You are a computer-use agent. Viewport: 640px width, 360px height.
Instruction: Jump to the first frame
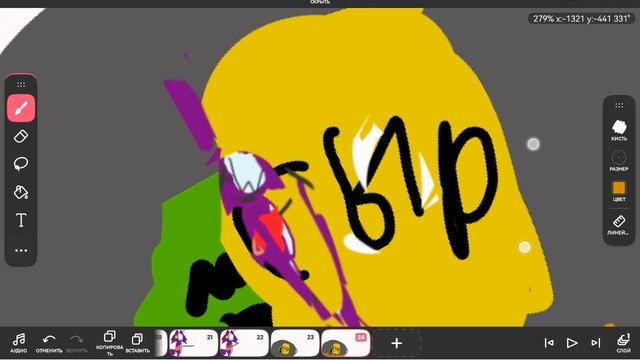point(549,343)
